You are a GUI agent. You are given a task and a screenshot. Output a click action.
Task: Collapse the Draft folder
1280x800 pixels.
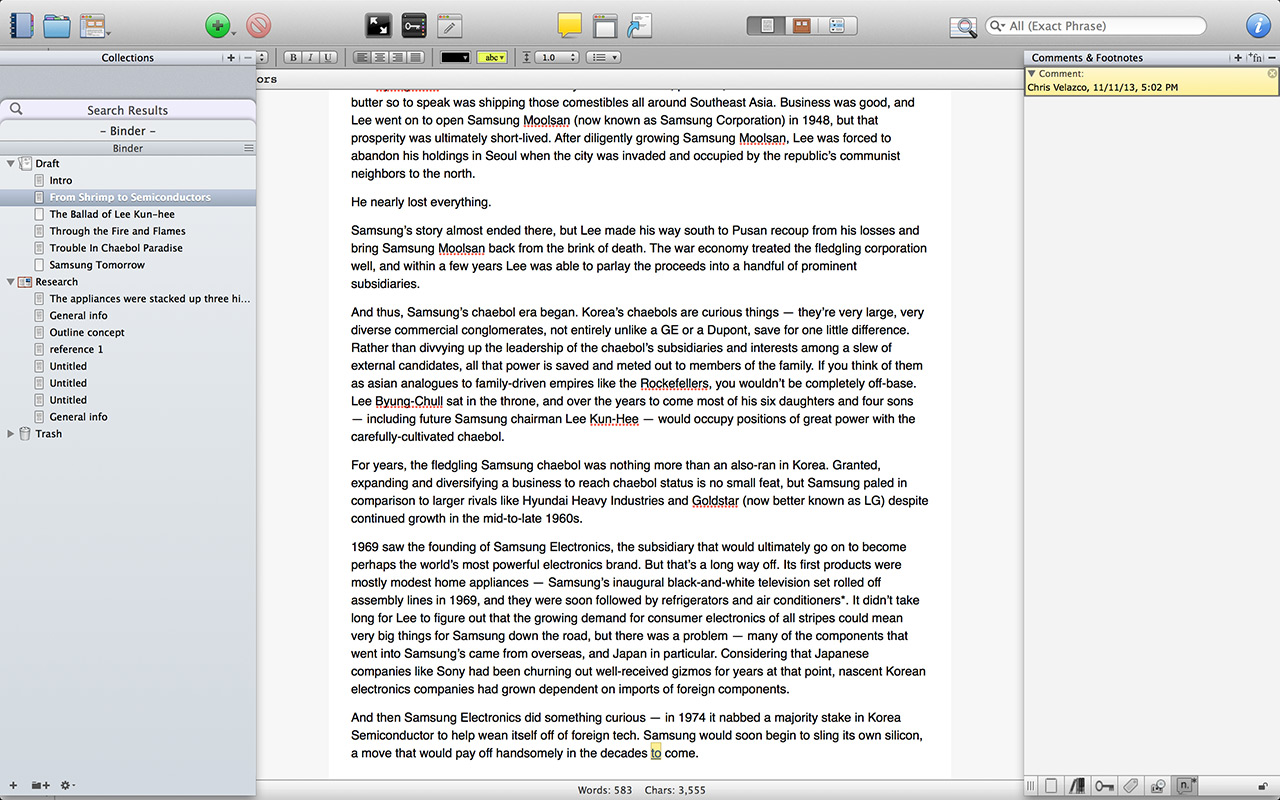[x=11, y=163]
